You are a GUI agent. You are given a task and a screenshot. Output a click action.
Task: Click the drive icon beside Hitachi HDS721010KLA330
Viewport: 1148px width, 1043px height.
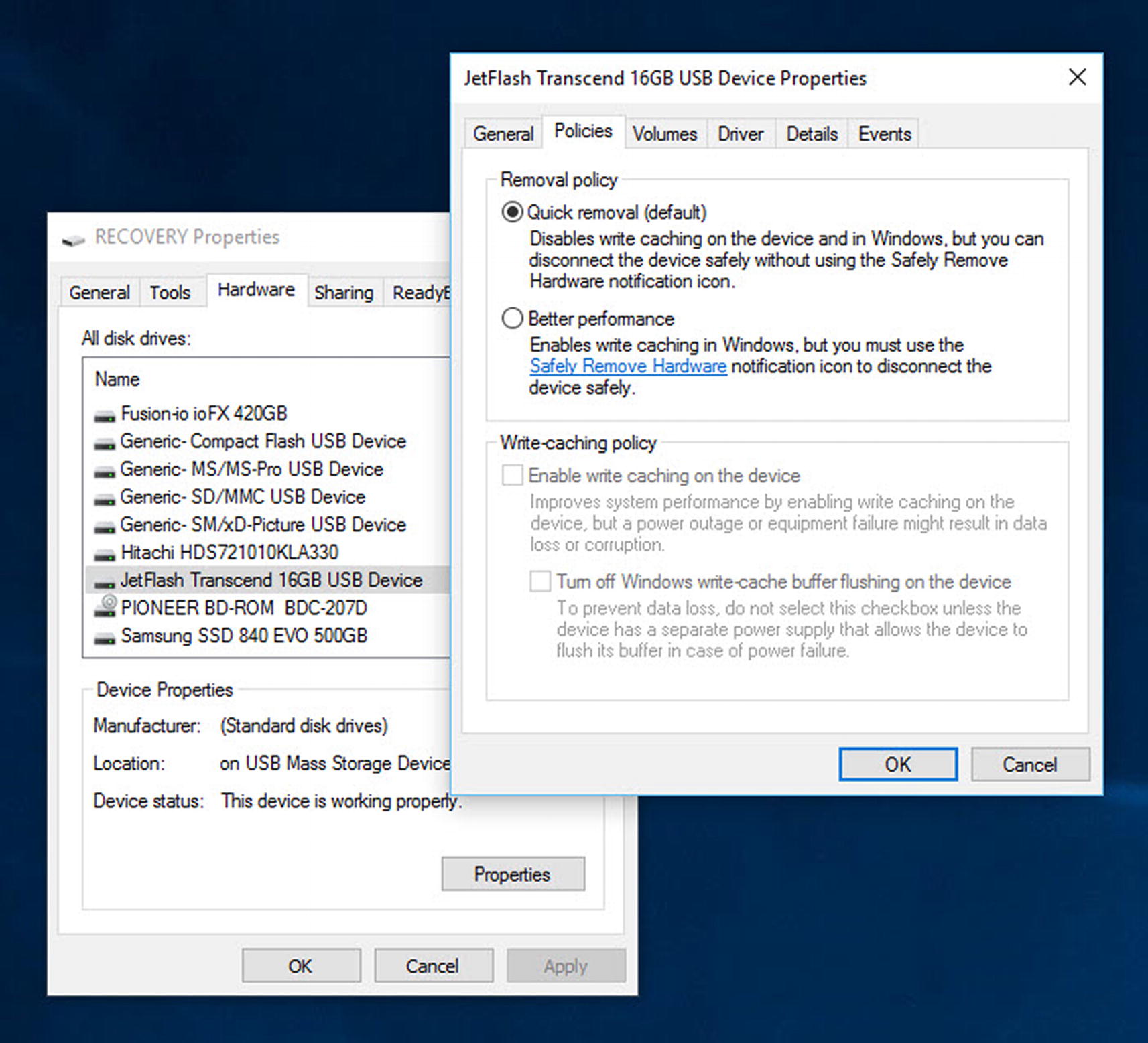105,555
